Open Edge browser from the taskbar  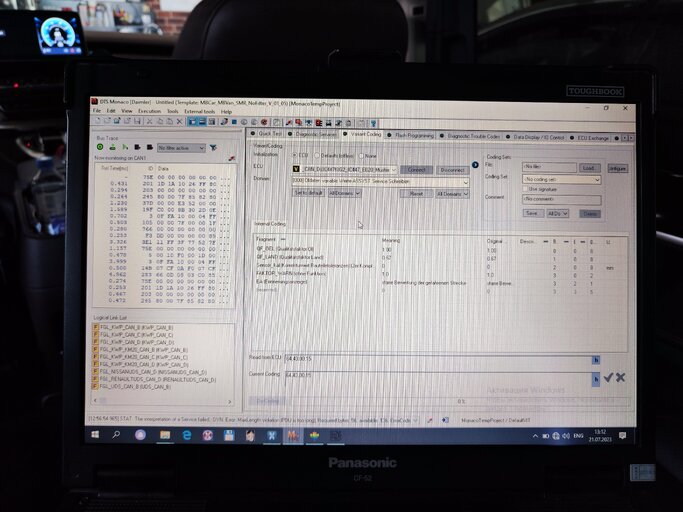coord(186,435)
